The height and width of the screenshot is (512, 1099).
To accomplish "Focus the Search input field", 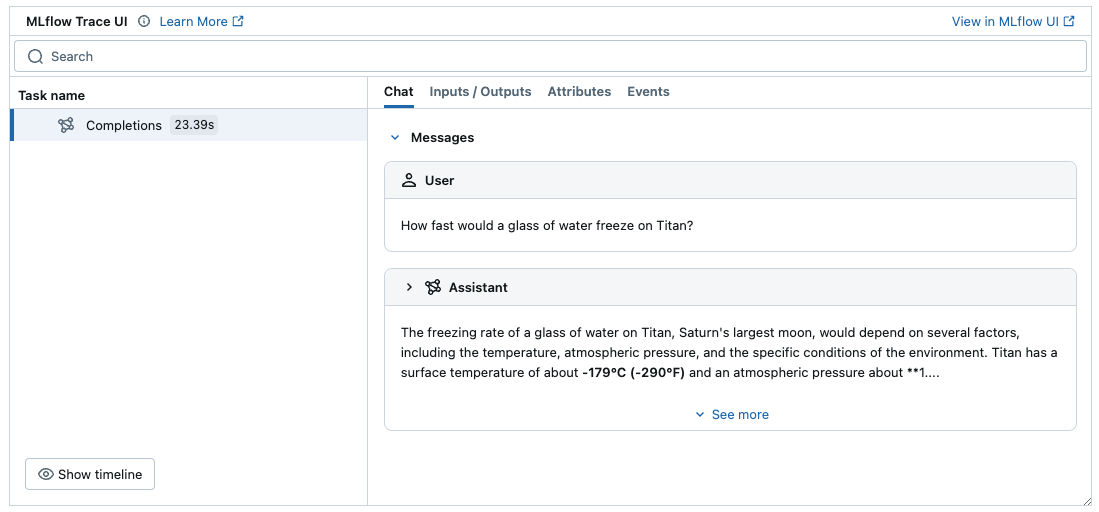I will pos(560,57).
